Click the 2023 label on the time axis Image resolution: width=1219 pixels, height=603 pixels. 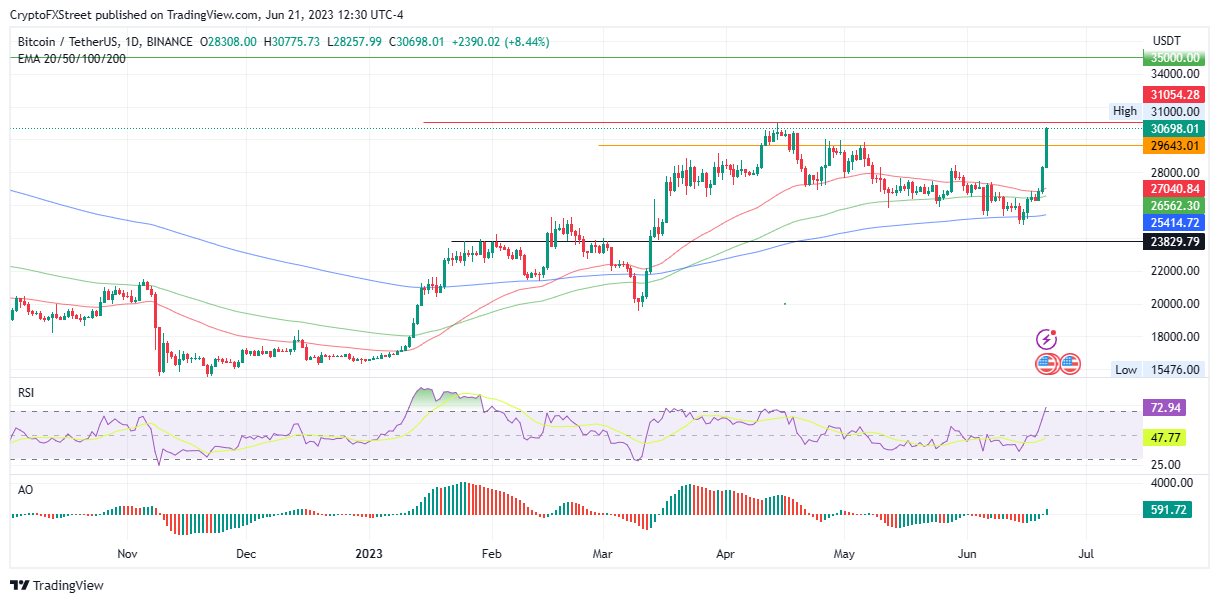point(369,553)
